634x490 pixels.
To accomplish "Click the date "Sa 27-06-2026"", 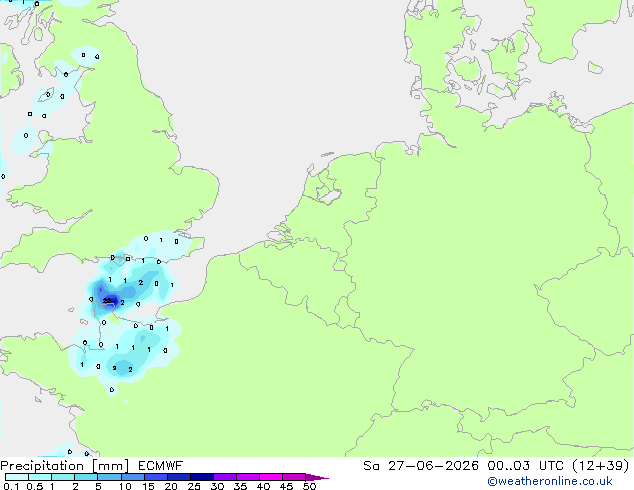I will click(x=421, y=466).
